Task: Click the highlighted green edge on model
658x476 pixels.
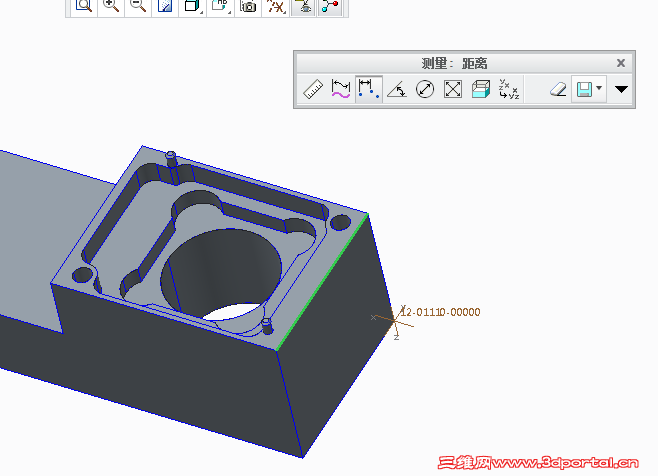Action: 322,282
